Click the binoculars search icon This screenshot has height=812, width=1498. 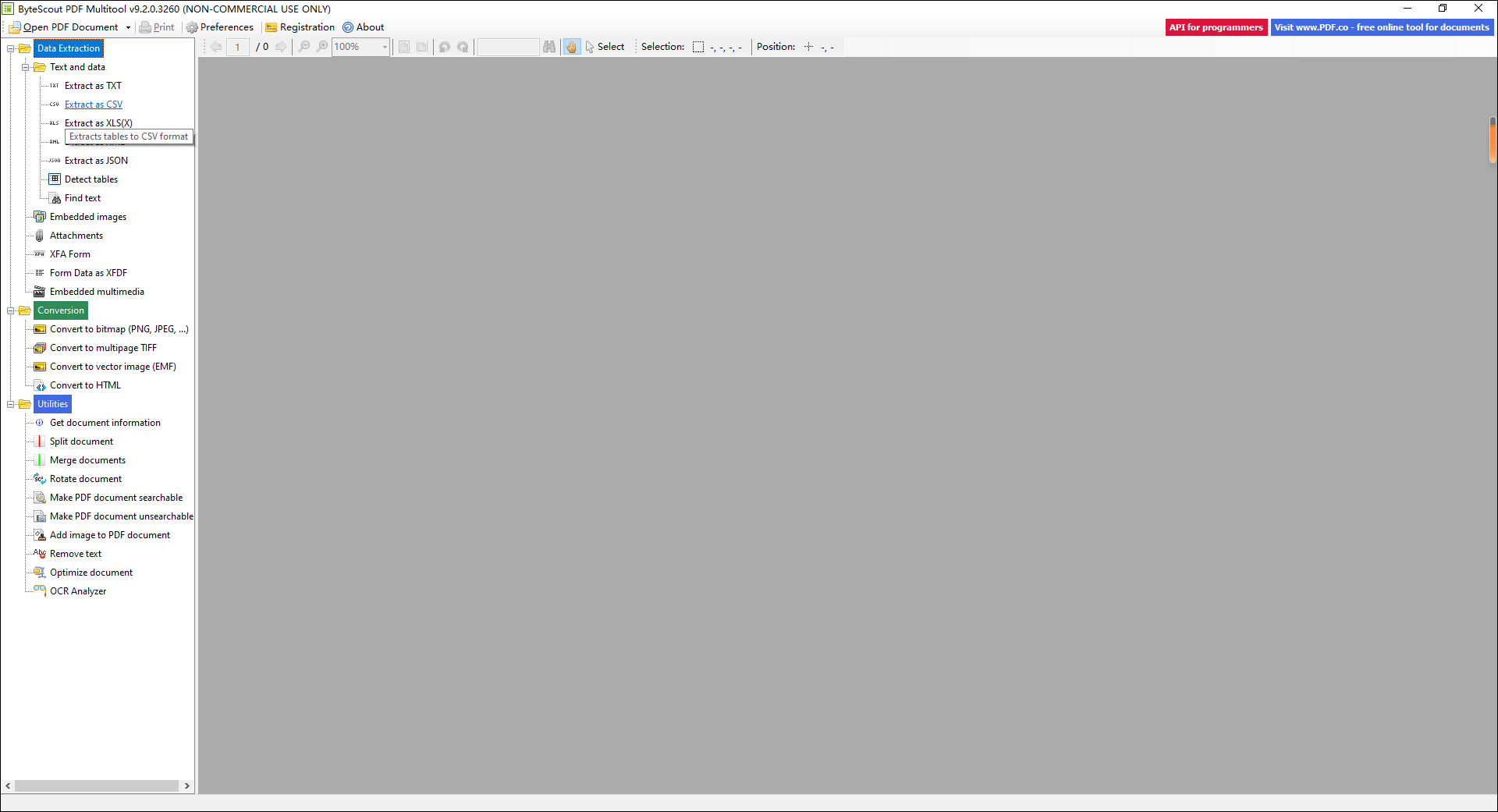[549, 47]
